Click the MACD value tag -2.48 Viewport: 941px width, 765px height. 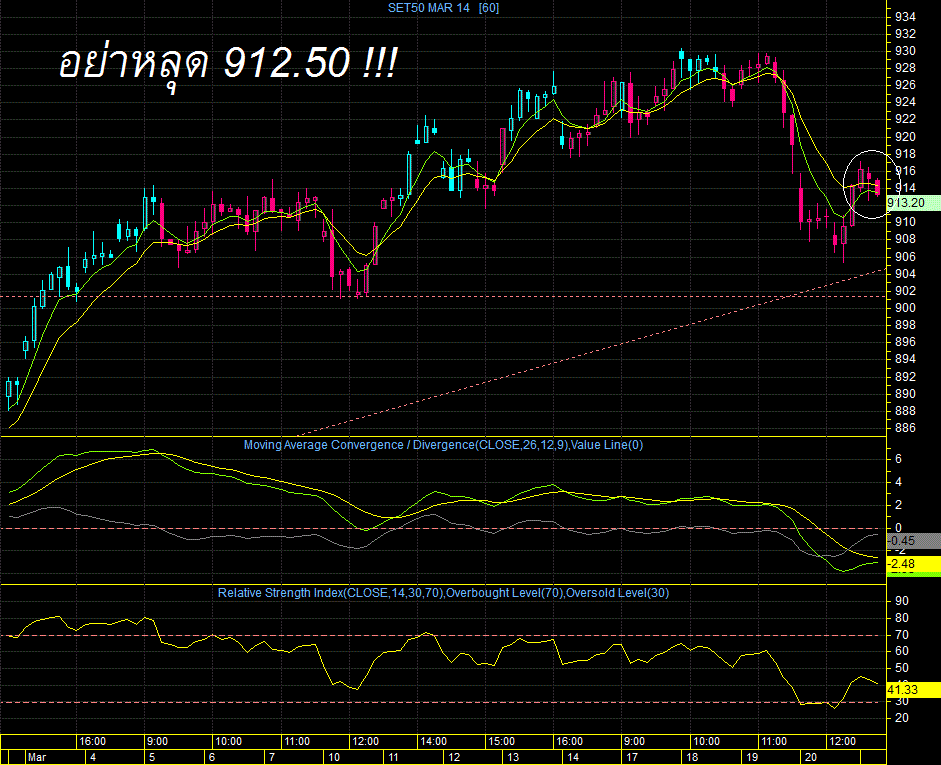click(x=913, y=564)
